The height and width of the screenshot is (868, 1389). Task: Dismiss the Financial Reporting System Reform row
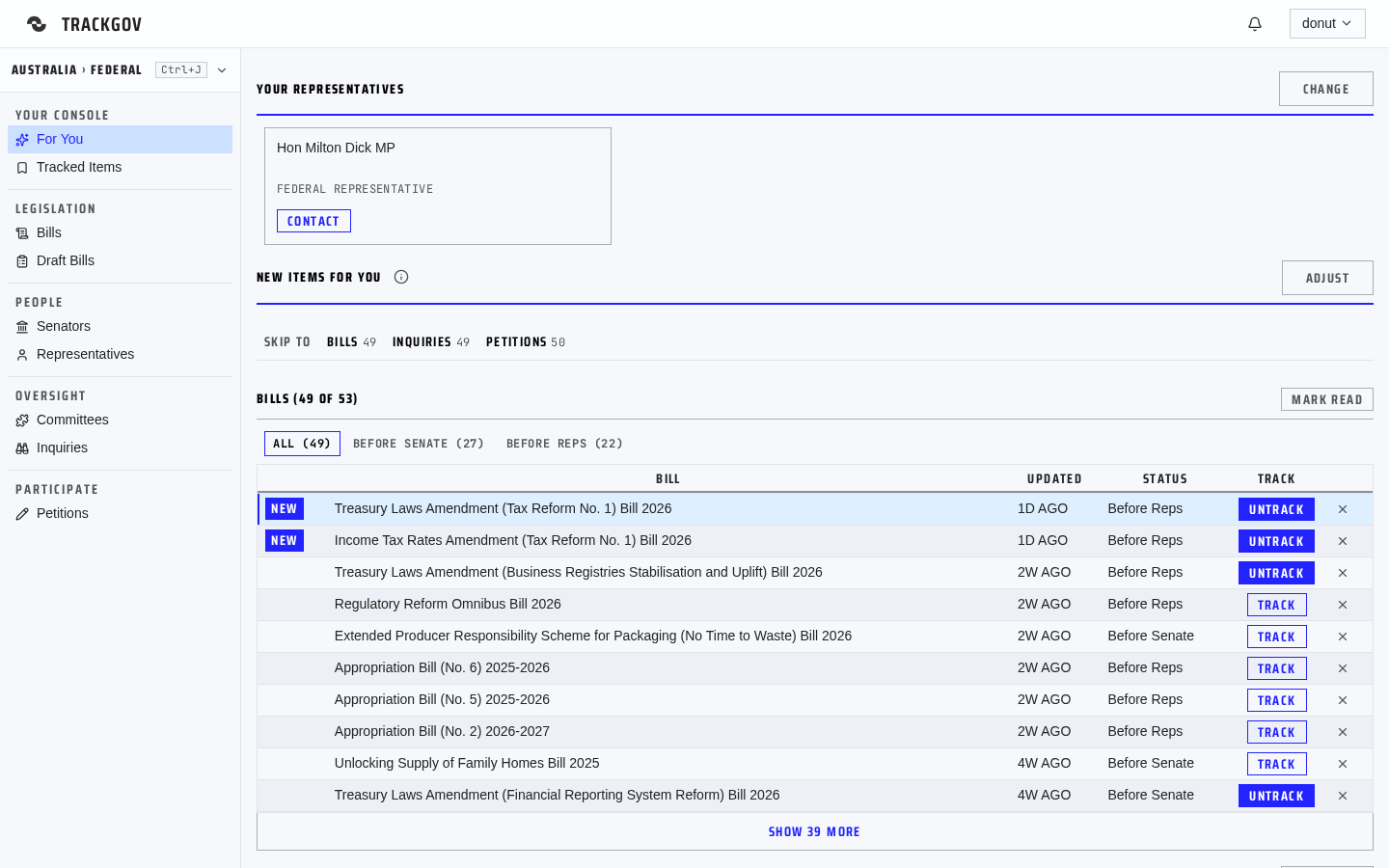pos(1343,796)
